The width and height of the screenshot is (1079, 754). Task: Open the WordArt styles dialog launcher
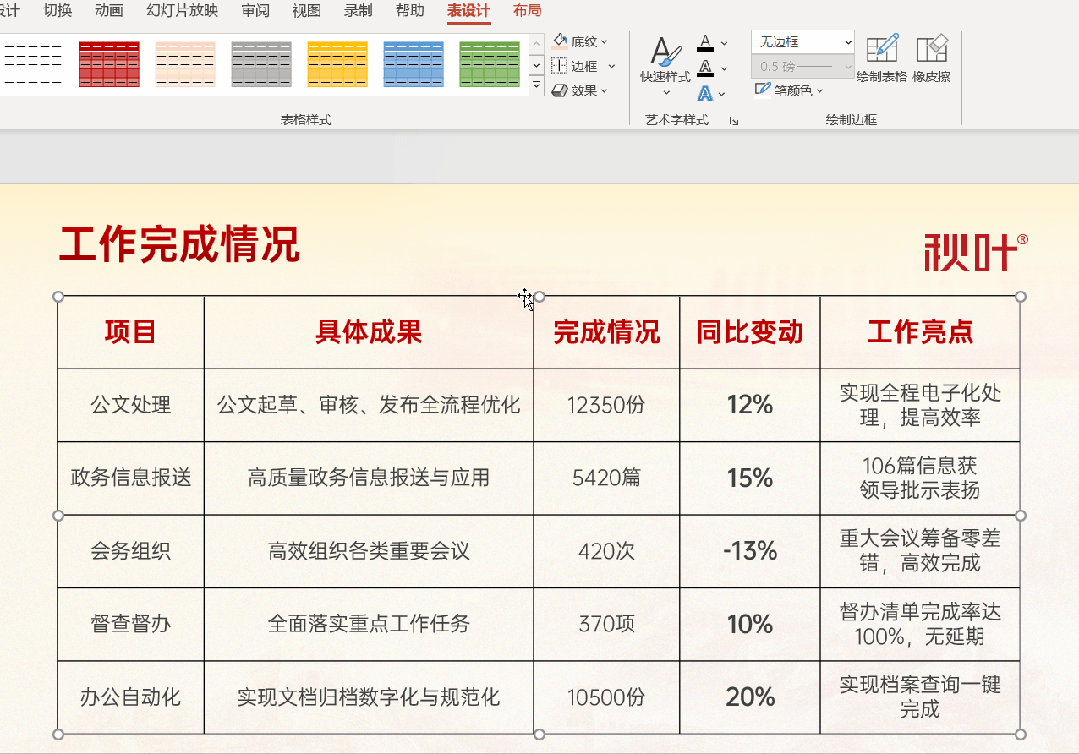[733, 120]
